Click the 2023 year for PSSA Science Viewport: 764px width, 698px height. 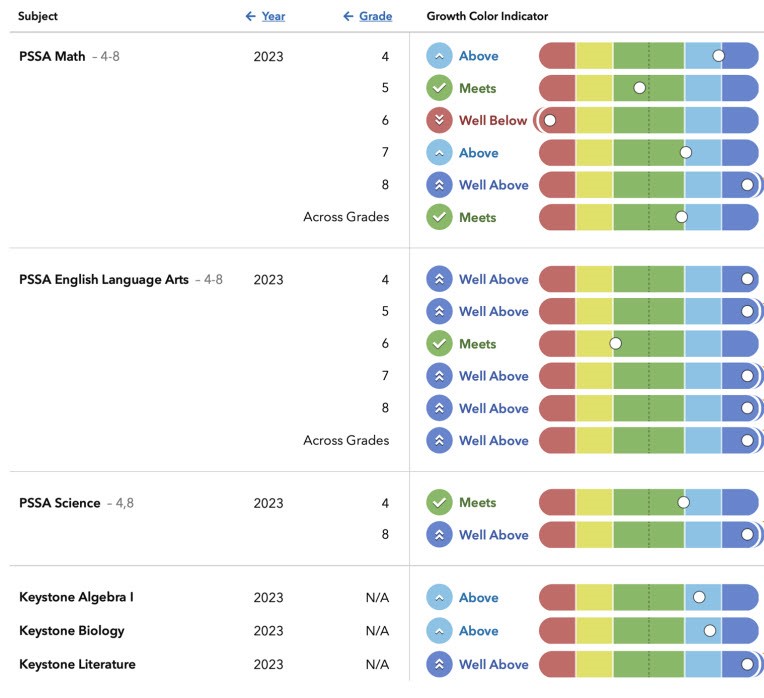coord(268,503)
